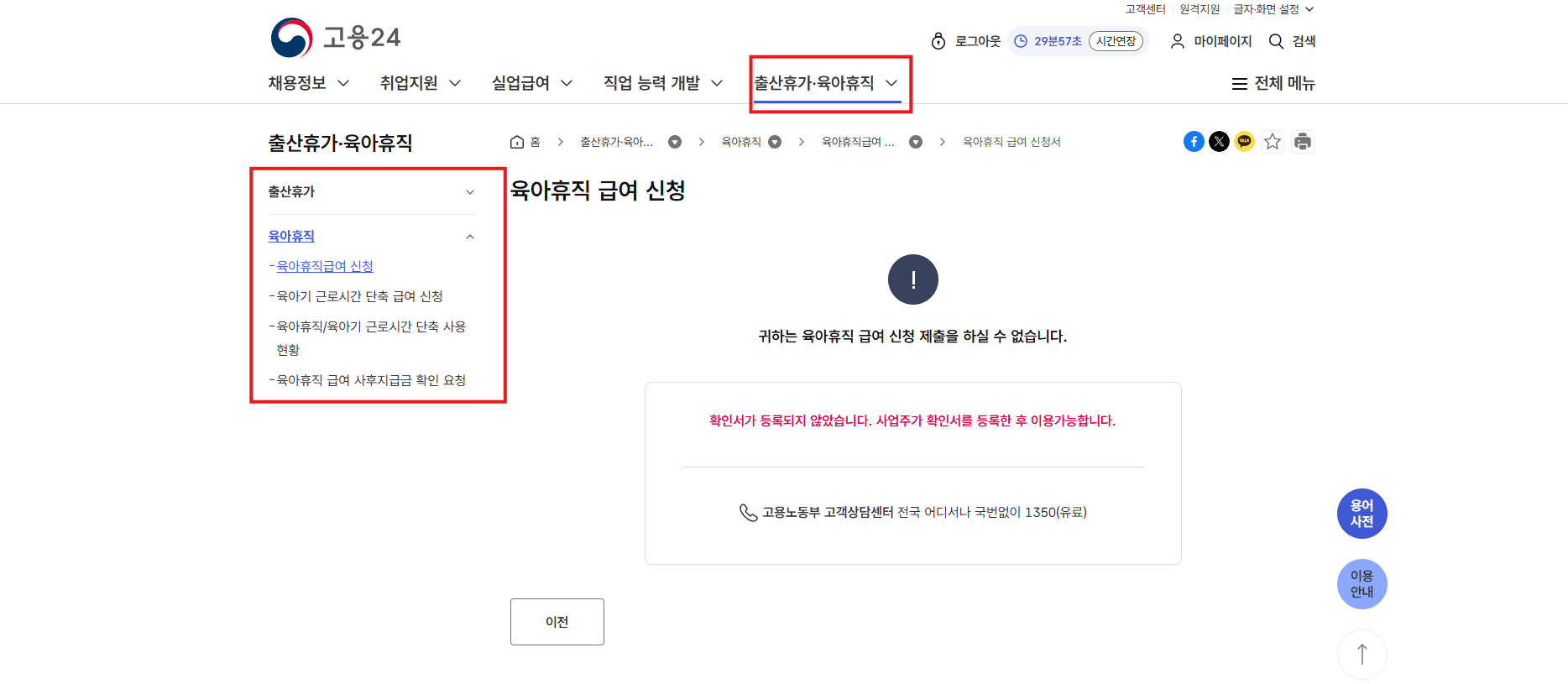This screenshot has width=1568, height=684.
Task: Print the page with printer icon
Action: 1302,142
